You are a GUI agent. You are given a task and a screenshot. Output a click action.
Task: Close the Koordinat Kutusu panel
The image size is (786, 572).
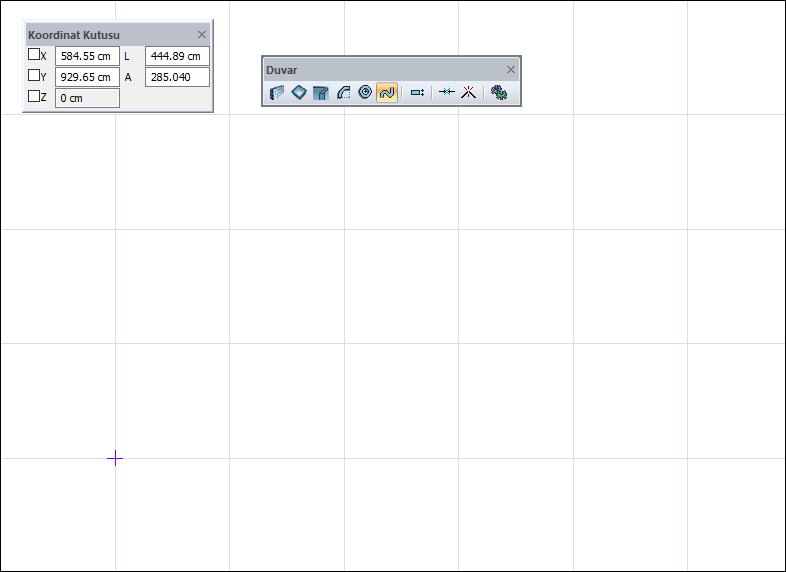[202, 34]
